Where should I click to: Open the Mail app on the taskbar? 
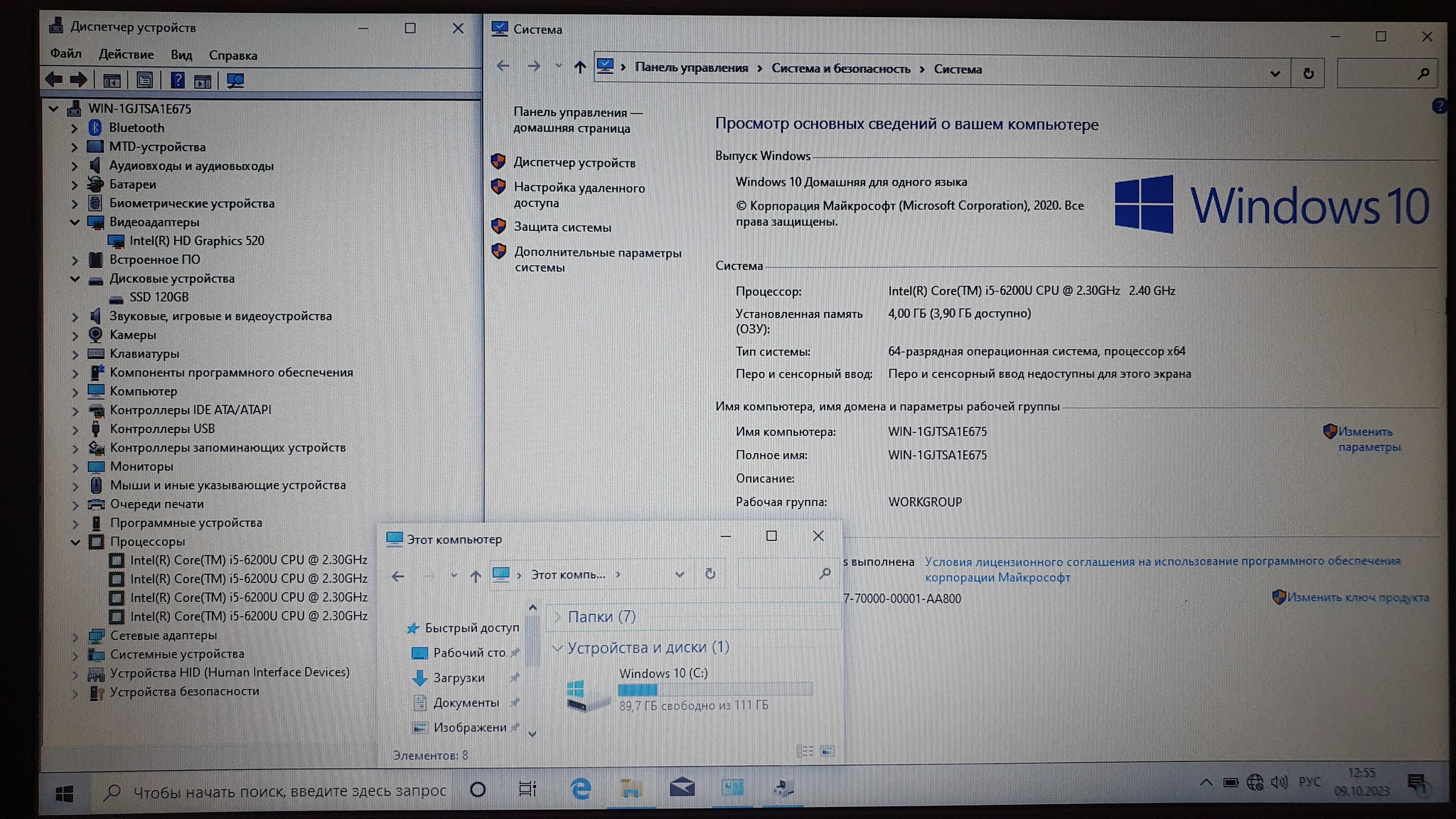pyautogui.click(x=682, y=788)
